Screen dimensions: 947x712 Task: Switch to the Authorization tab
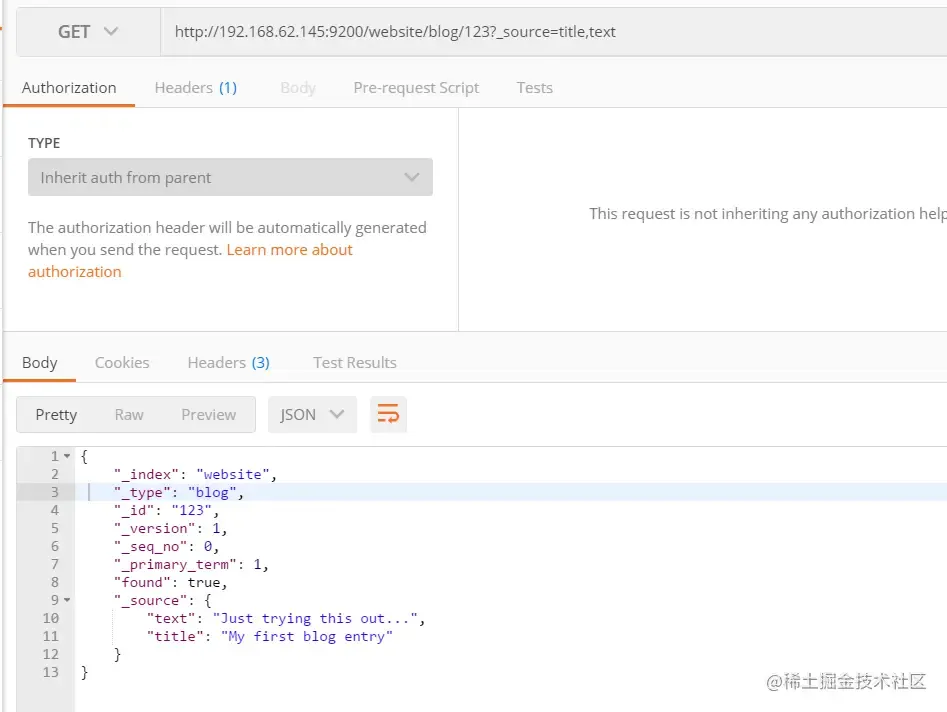point(69,88)
